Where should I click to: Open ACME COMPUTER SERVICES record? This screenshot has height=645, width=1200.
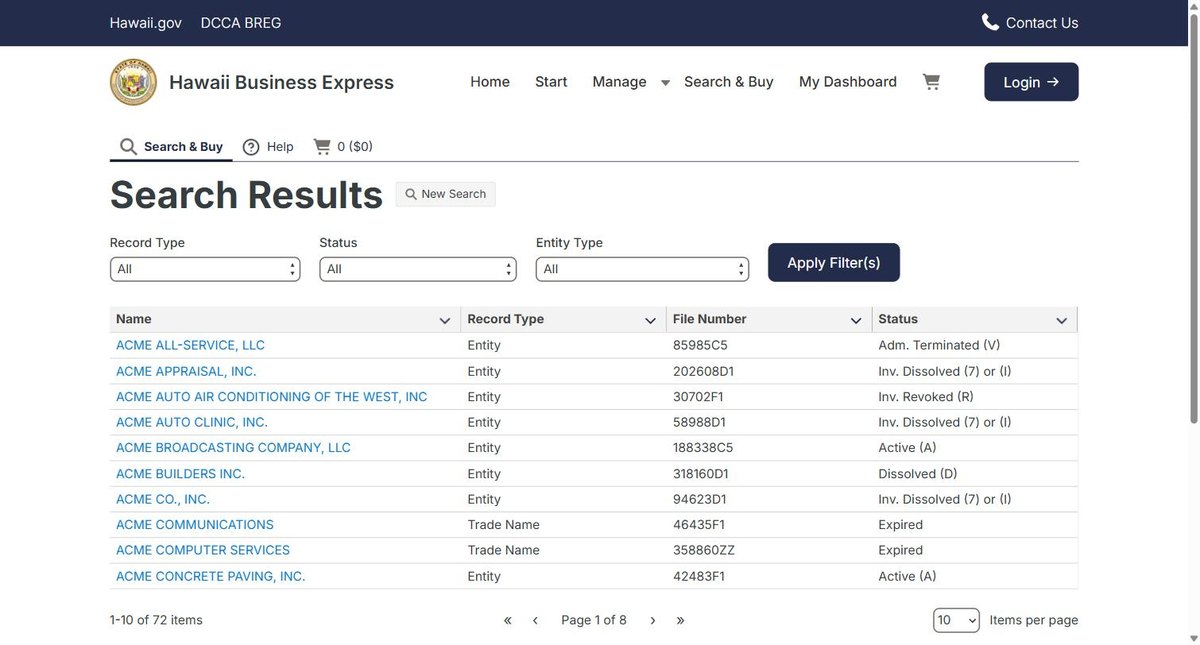pos(203,550)
